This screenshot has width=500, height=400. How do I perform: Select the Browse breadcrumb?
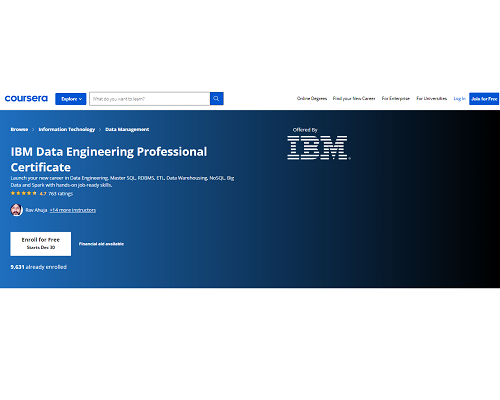[19, 129]
